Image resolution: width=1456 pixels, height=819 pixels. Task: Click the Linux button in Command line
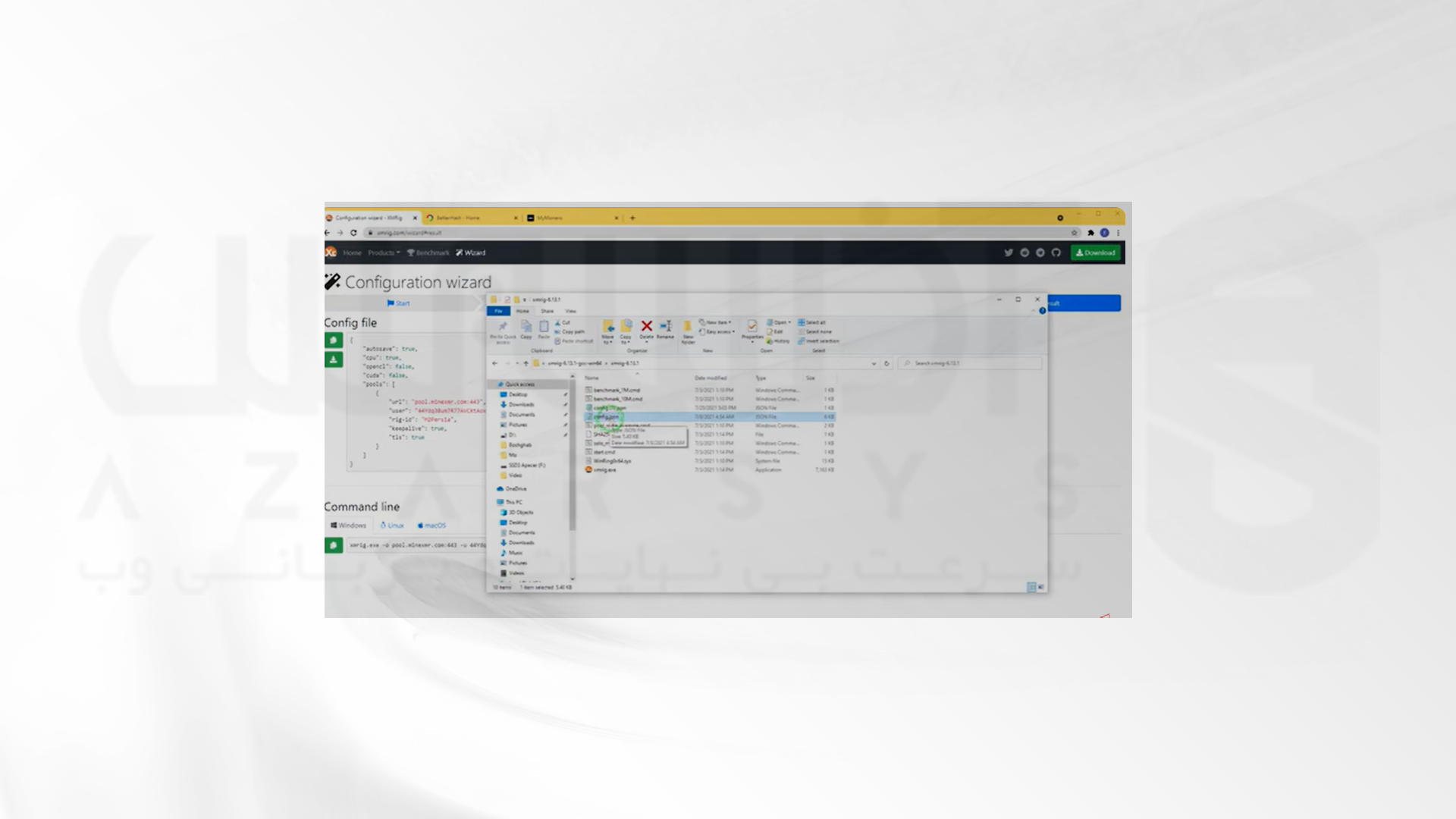393,525
